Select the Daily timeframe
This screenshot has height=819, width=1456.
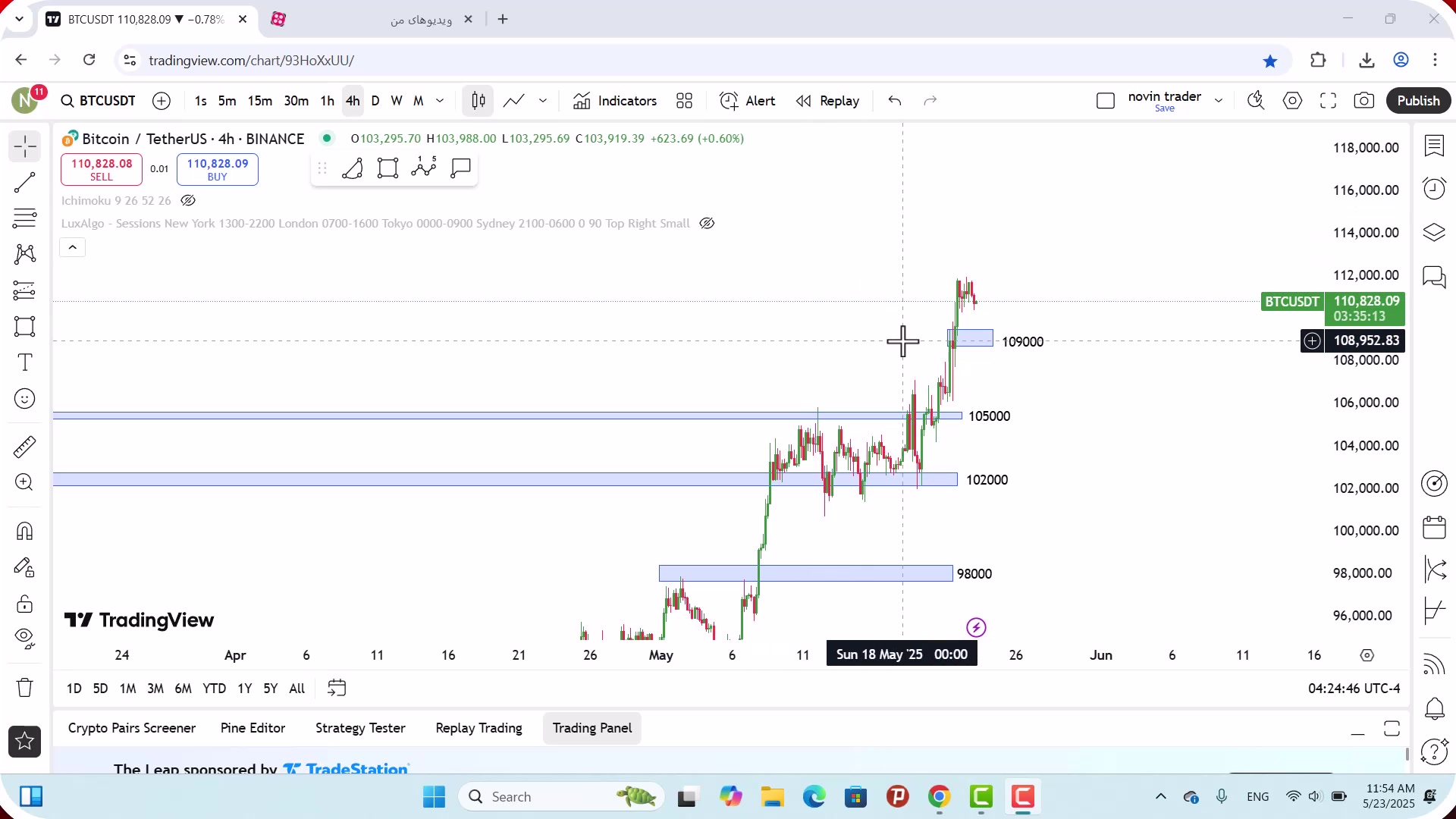tap(375, 101)
